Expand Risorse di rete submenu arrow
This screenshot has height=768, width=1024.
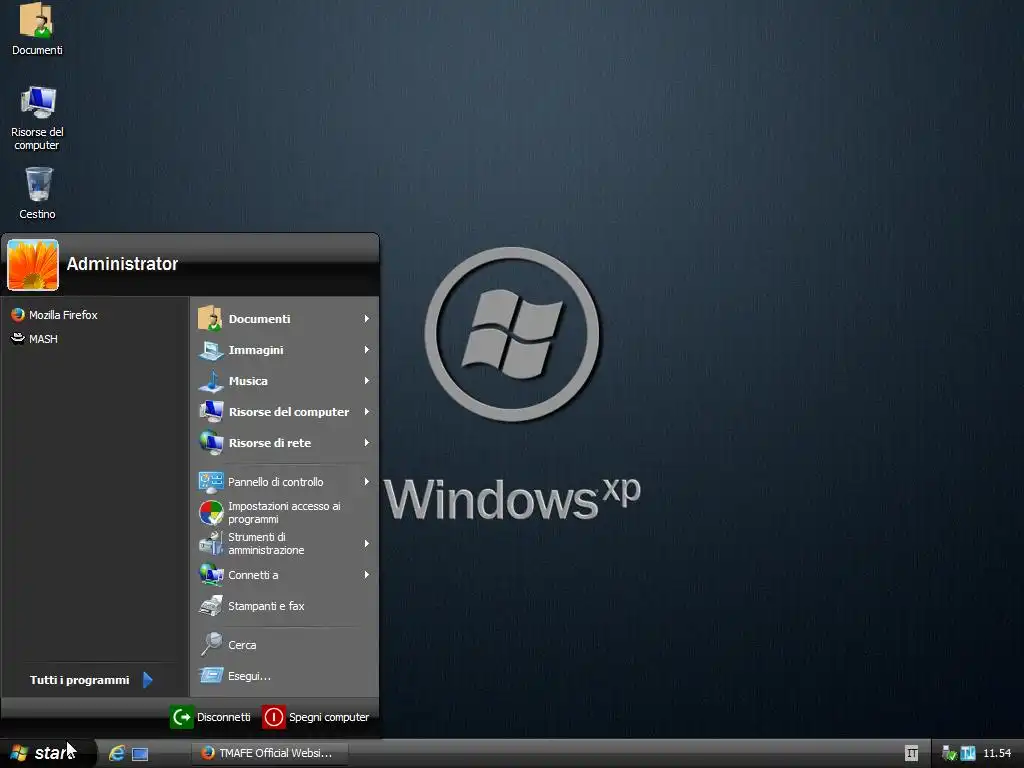coord(366,443)
